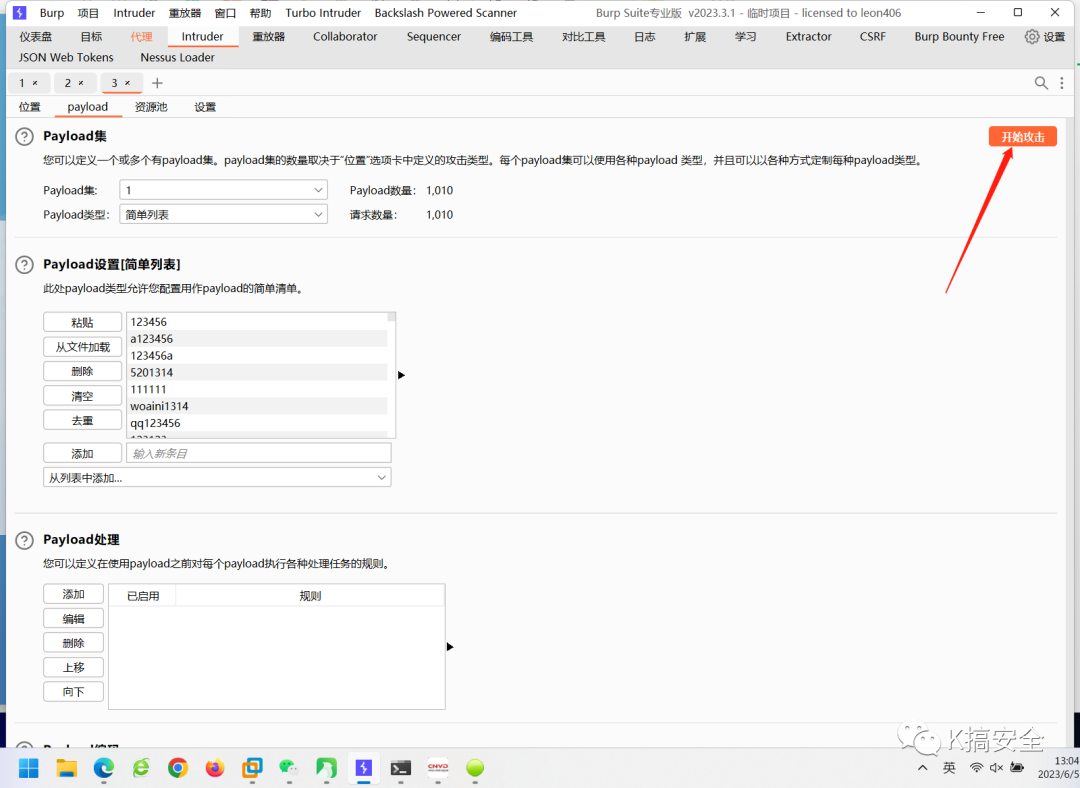The image size is (1080, 788).
Task: Click the 已启用 column header
Action: pyautogui.click(x=143, y=596)
